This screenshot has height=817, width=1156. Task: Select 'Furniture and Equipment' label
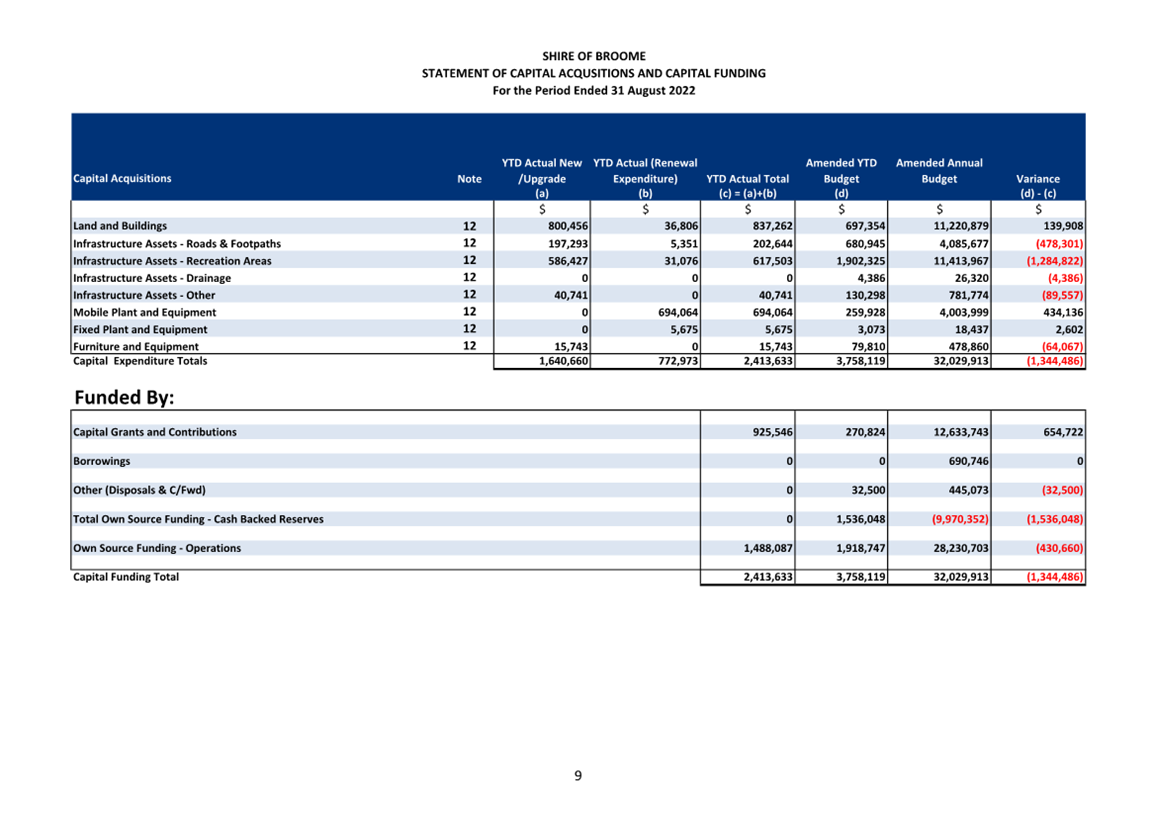[x=136, y=347]
